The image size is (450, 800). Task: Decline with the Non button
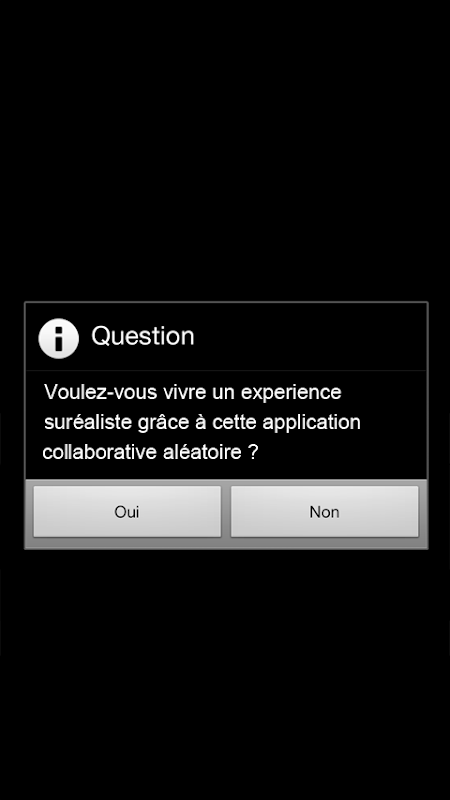click(324, 511)
